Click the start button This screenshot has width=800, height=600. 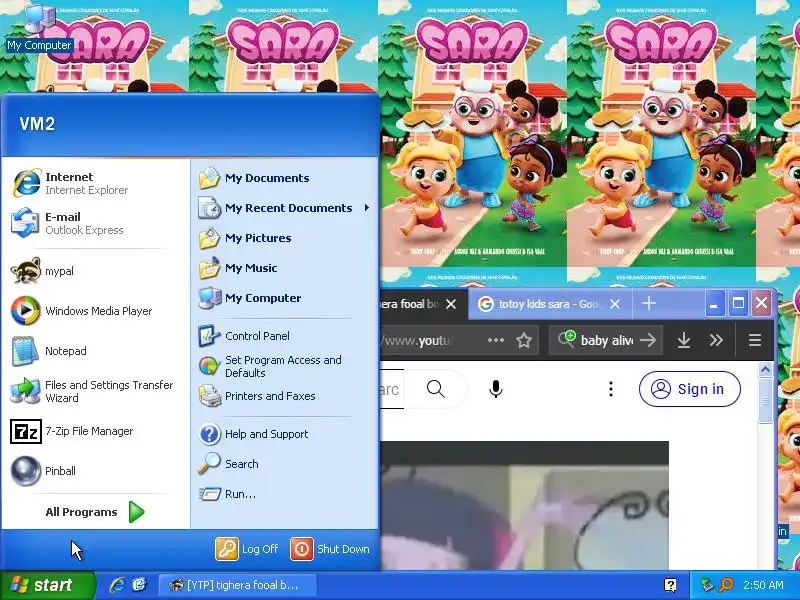(47, 585)
